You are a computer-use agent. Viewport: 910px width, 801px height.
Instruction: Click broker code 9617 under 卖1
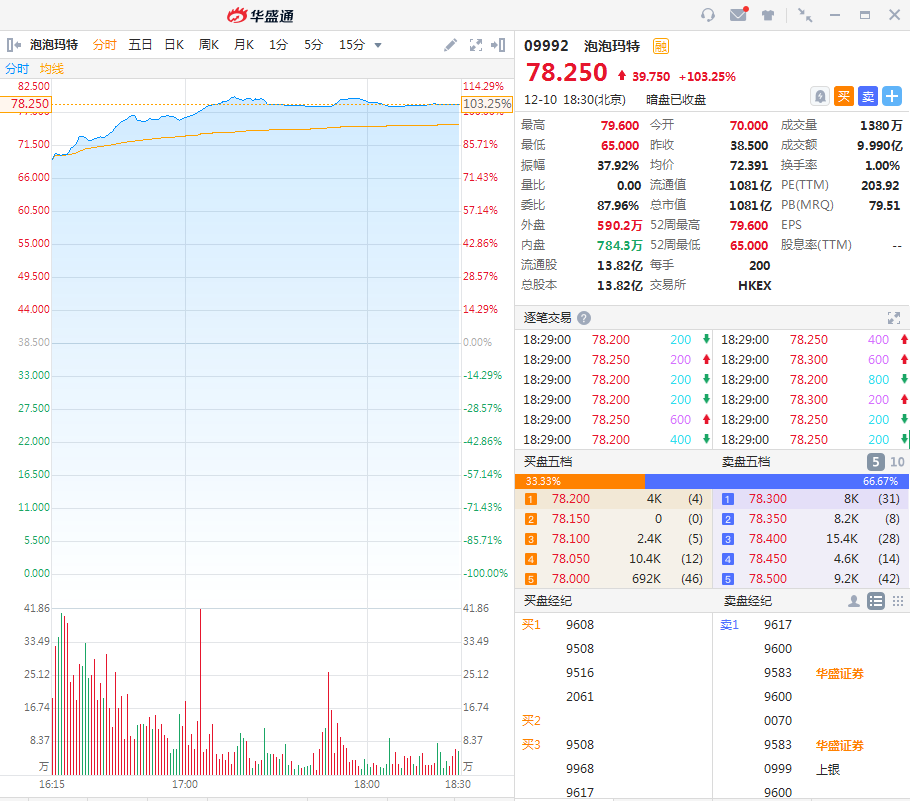[778, 625]
